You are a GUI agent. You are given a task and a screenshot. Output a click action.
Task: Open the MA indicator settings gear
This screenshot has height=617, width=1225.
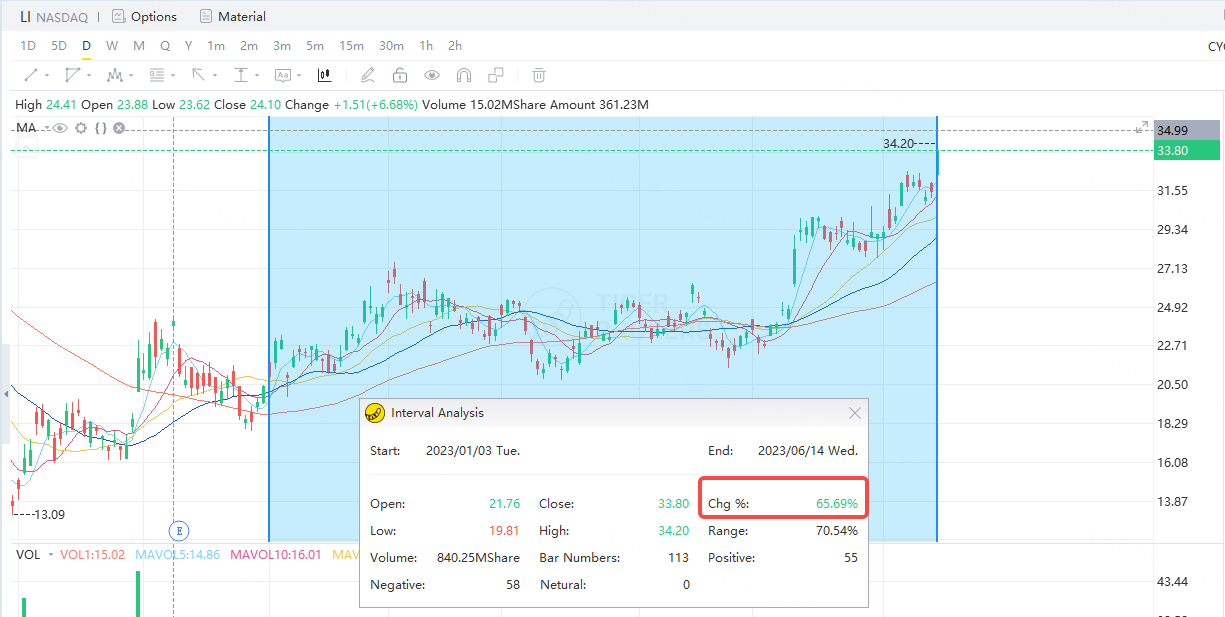pos(80,128)
